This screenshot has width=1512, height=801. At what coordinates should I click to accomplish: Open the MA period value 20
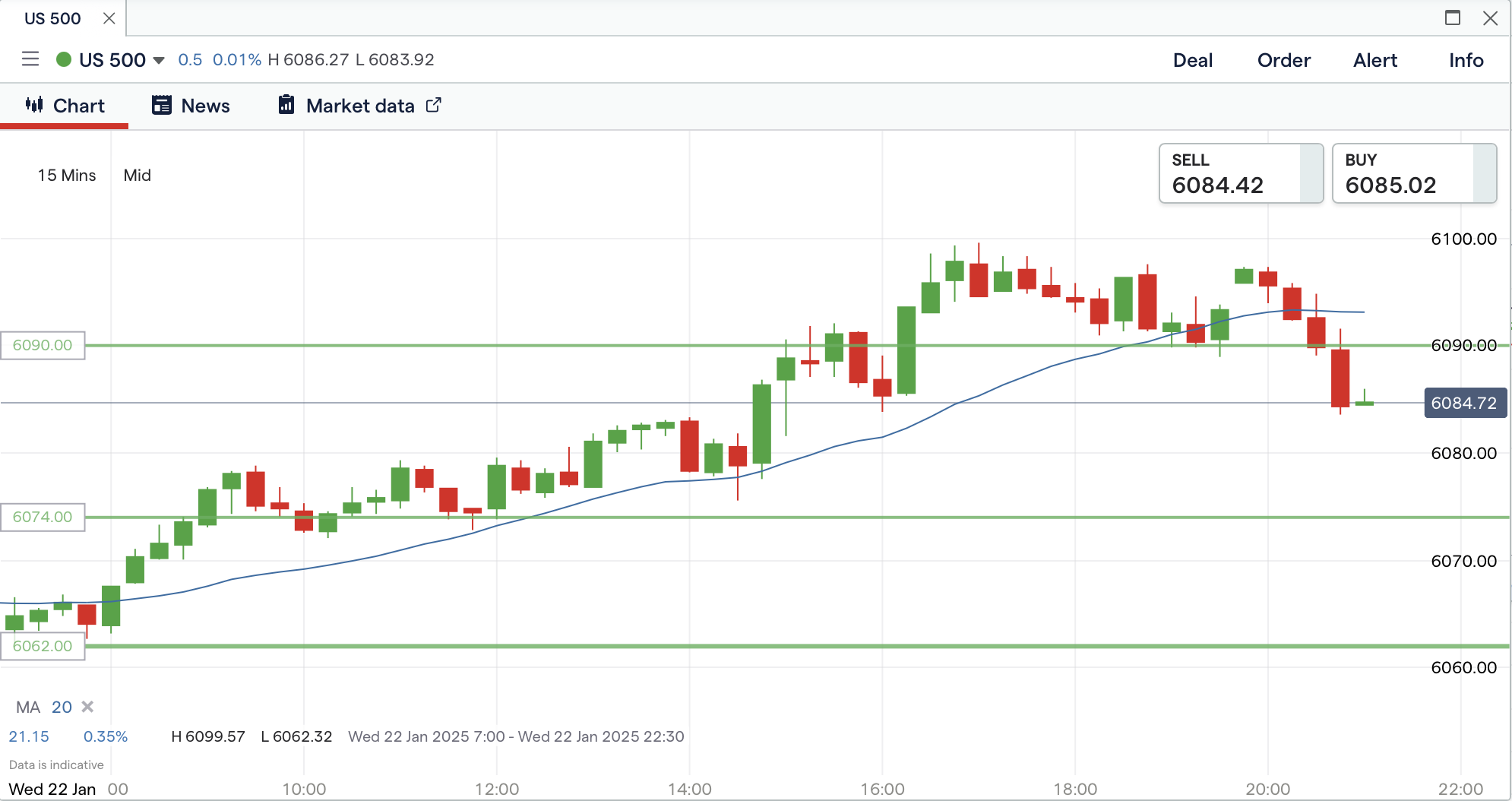62,708
